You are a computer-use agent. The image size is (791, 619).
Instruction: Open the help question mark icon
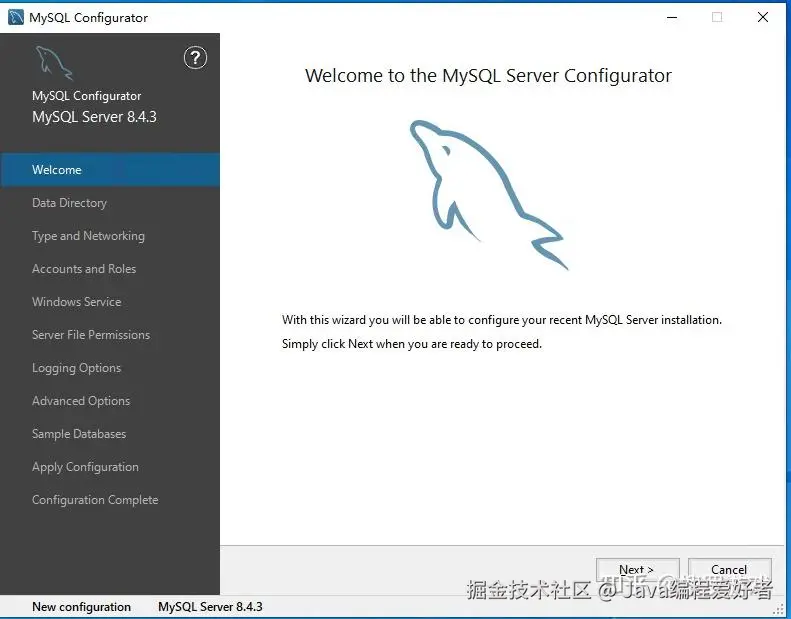(195, 58)
